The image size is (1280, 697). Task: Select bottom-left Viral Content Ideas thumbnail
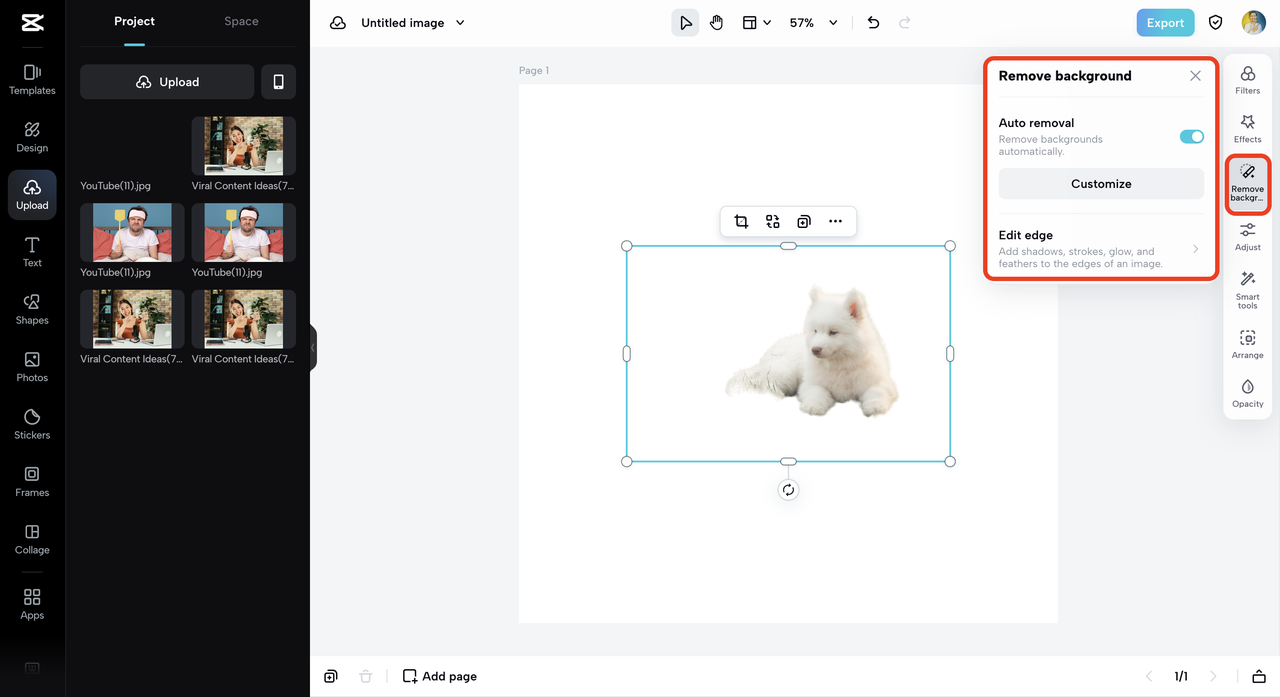132,319
